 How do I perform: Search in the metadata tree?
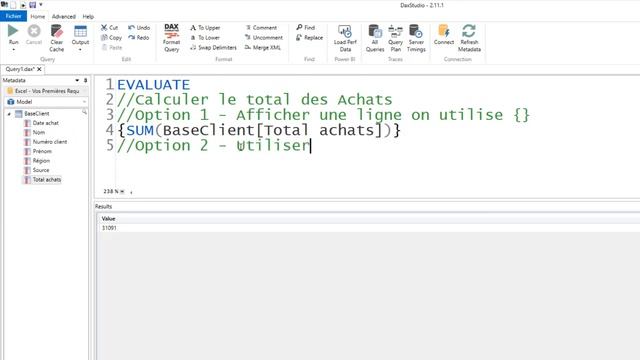pos(84,112)
